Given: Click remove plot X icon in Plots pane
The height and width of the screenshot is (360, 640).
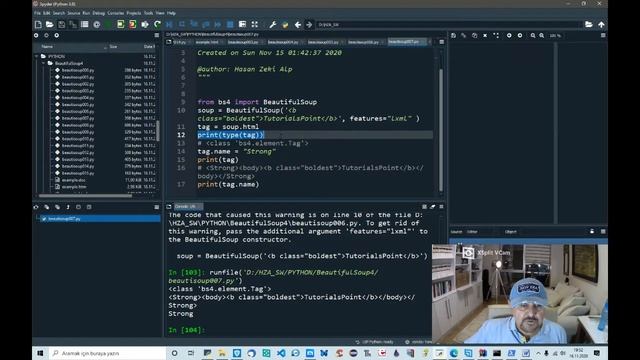Looking at the screenshot, I should click(x=485, y=36).
